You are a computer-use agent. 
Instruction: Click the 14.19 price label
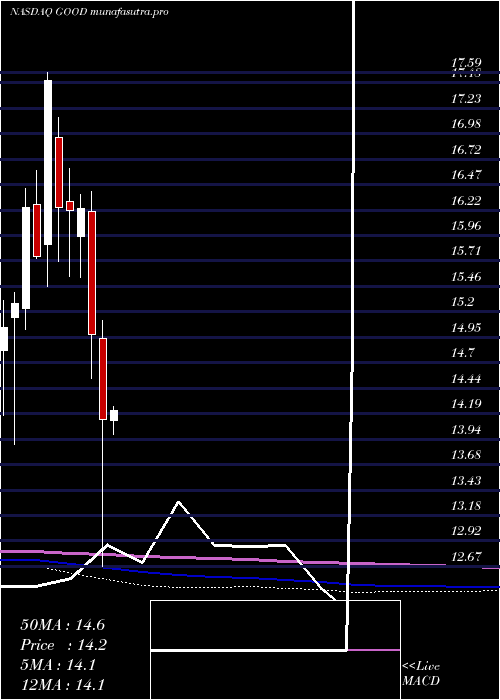point(466,404)
